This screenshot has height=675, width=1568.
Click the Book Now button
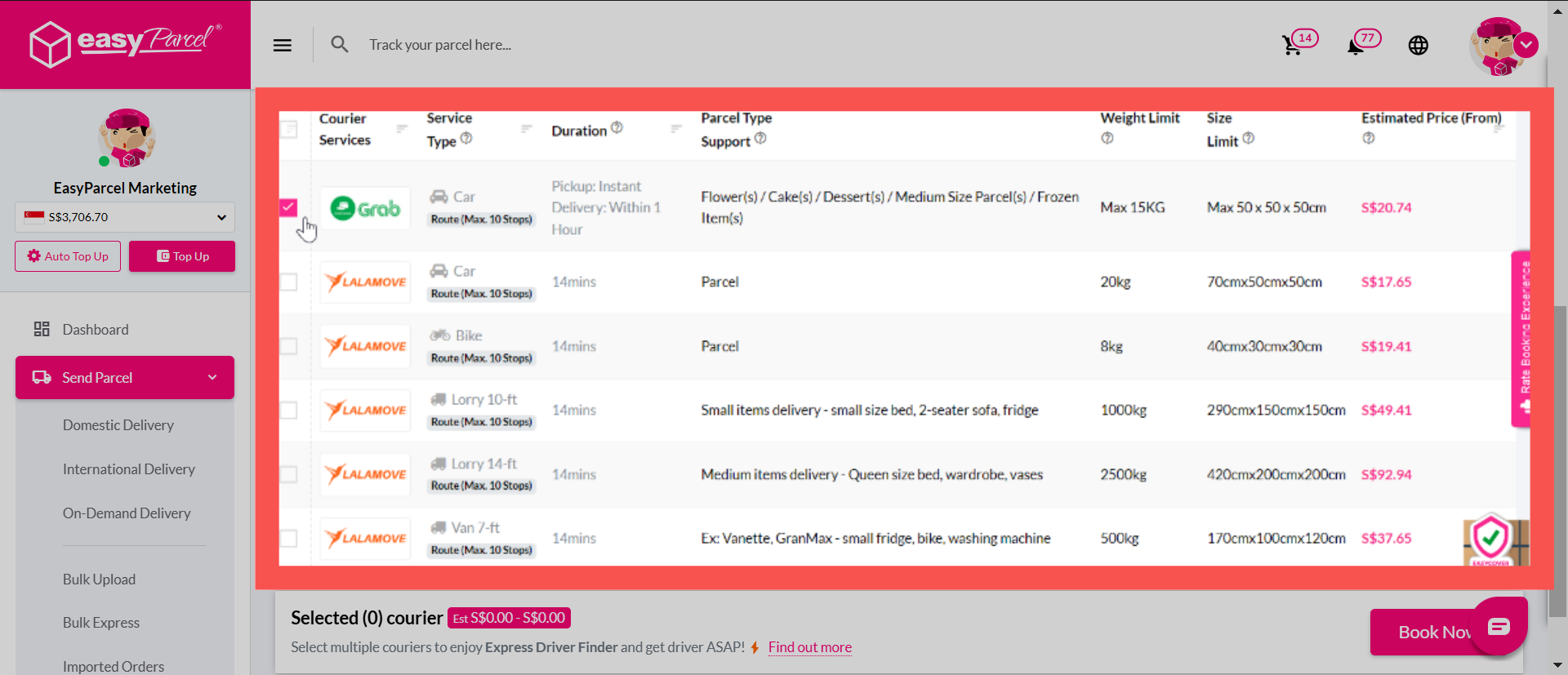(1423, 632)
